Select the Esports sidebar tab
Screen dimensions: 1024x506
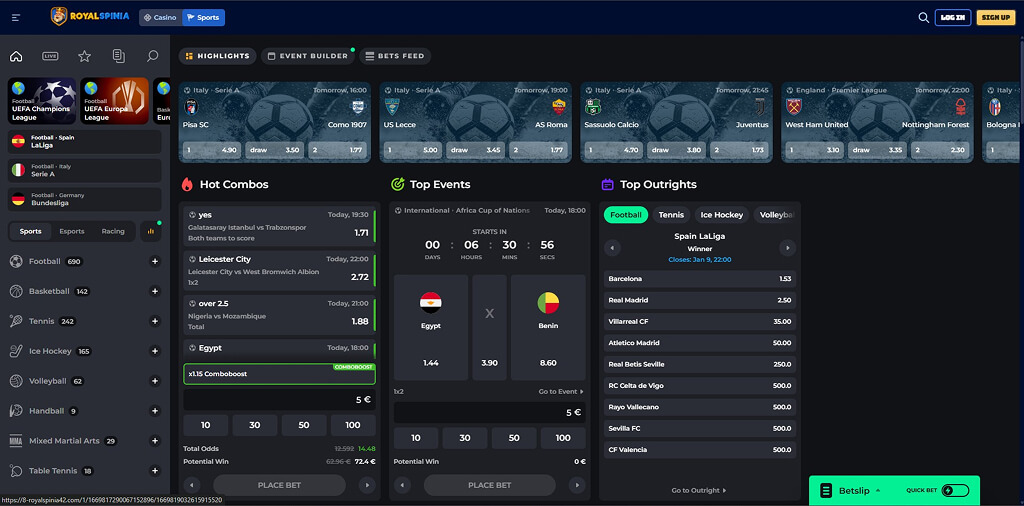[x=72, y=231]
